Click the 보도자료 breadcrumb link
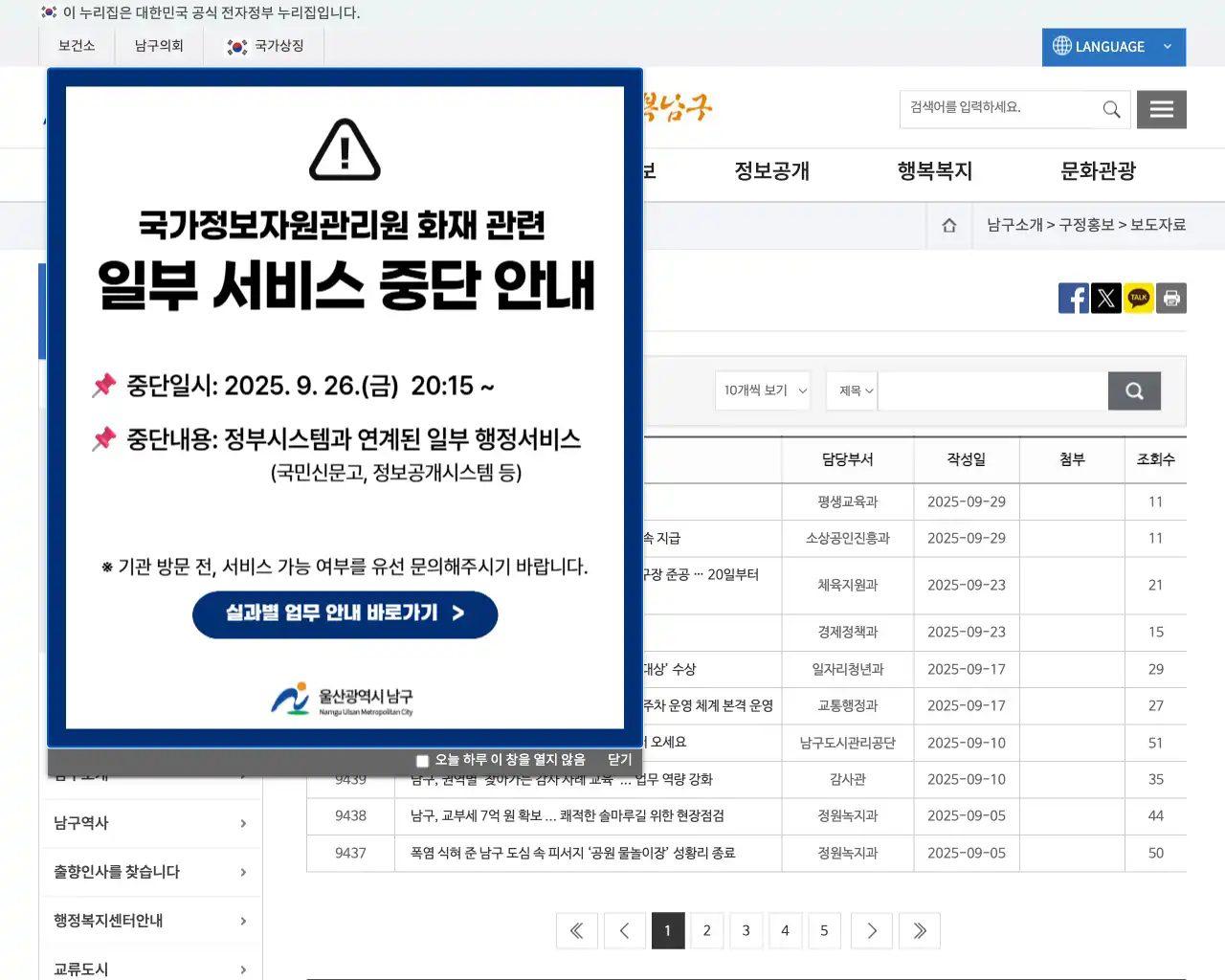The image size is (1225, 980). click(1158, 225)
